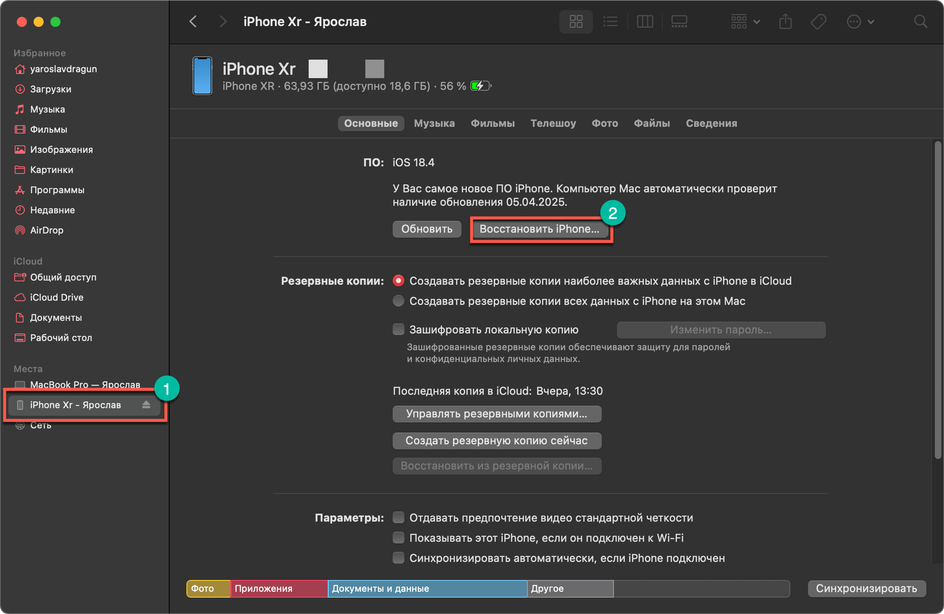
Task: Switch to the Сведения tab
Action: point(711,123)
